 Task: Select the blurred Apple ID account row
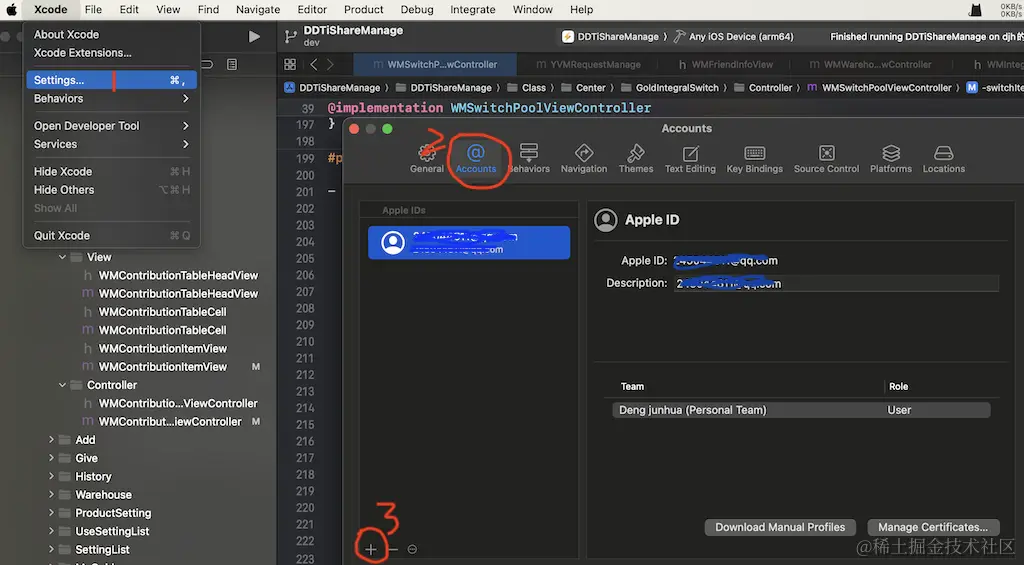pyautogui.click(x=469, y=242)
